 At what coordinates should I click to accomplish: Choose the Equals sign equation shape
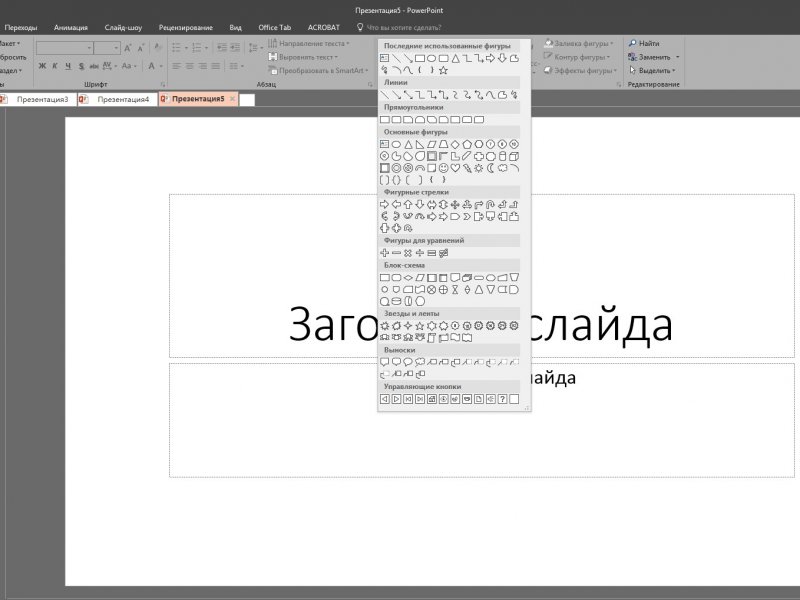(x=432, y=253)
